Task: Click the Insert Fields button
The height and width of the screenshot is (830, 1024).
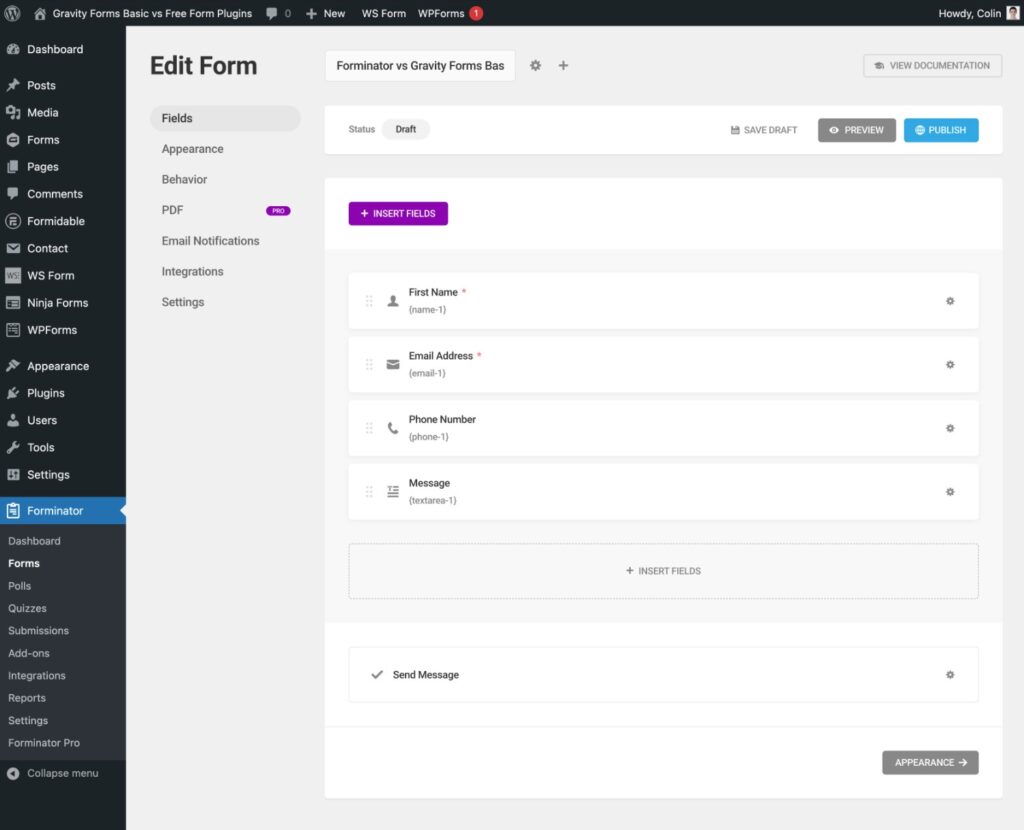Action: pyautogui.click(x=398, y=213)
